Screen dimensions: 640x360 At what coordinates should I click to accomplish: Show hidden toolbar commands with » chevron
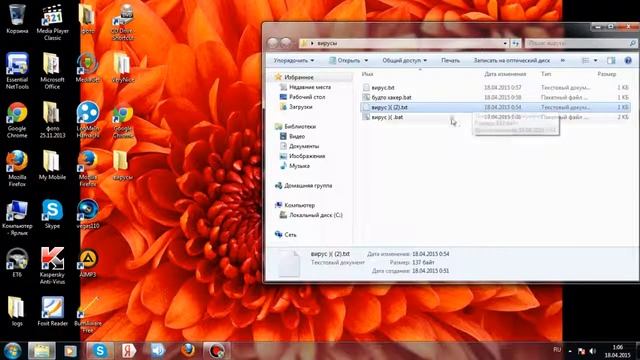[x=562, y=60]
